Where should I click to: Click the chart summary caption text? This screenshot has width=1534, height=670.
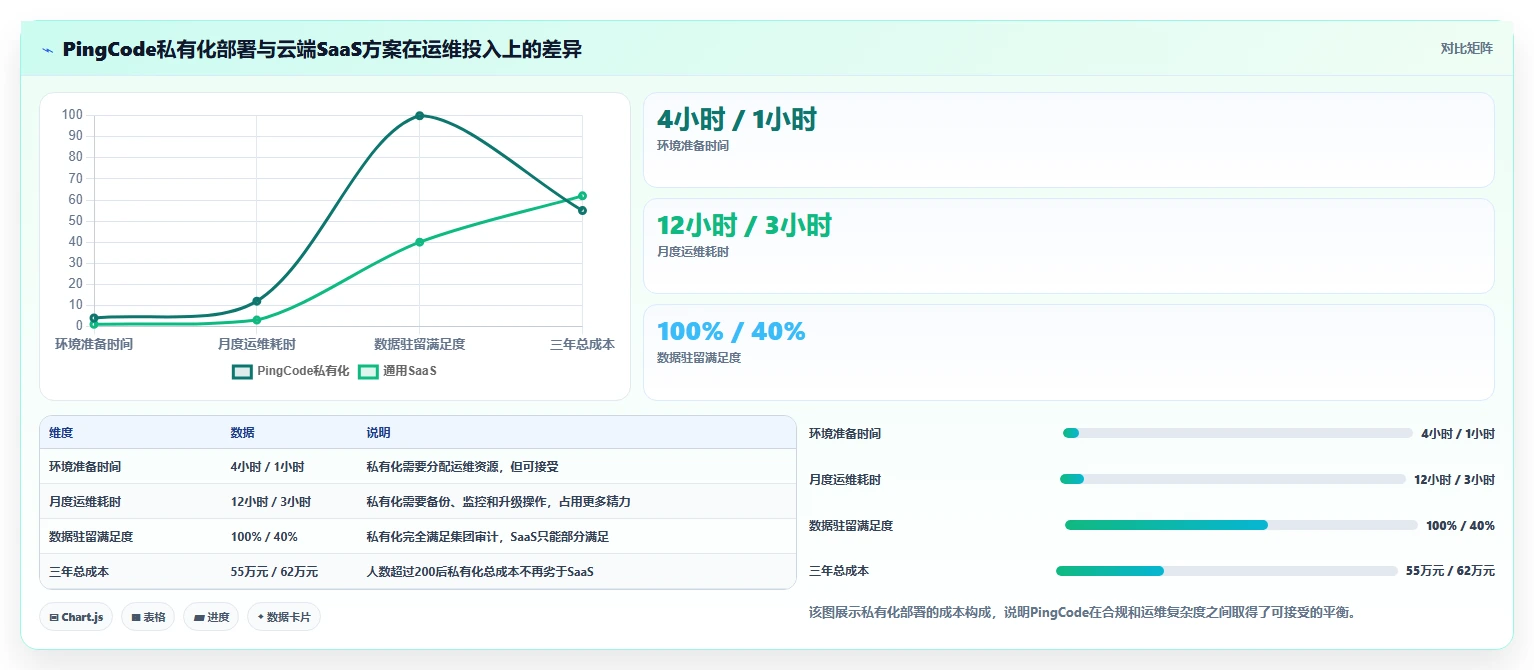(1082, 612)
